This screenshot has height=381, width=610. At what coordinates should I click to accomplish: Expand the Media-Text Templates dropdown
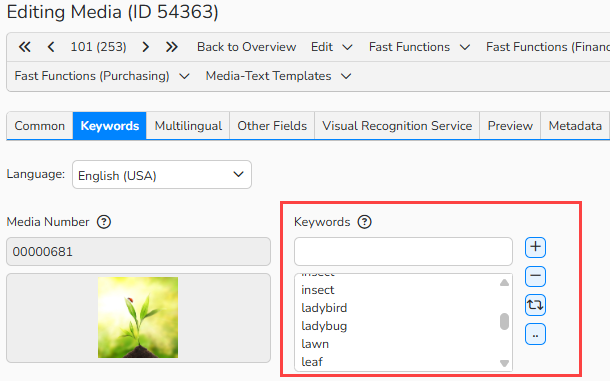coord(279,76)
